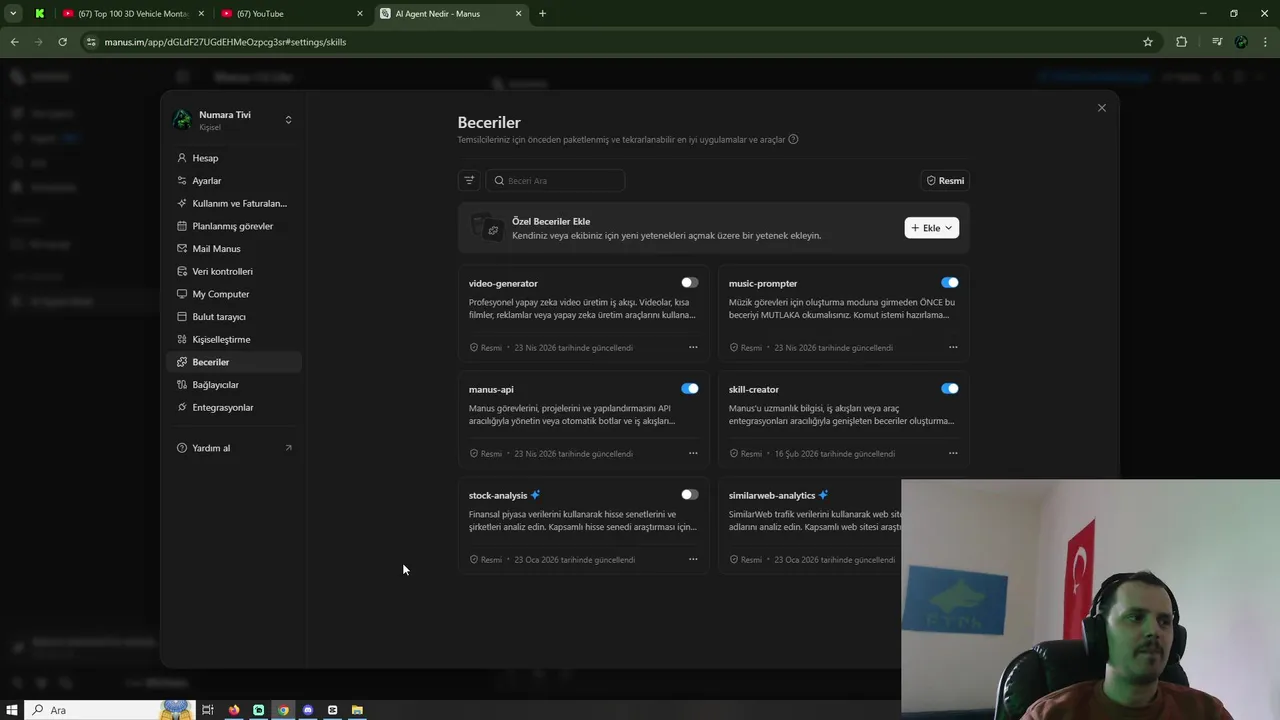
Task: Open the Chrome profile avatar
Action: point(1241,42)
